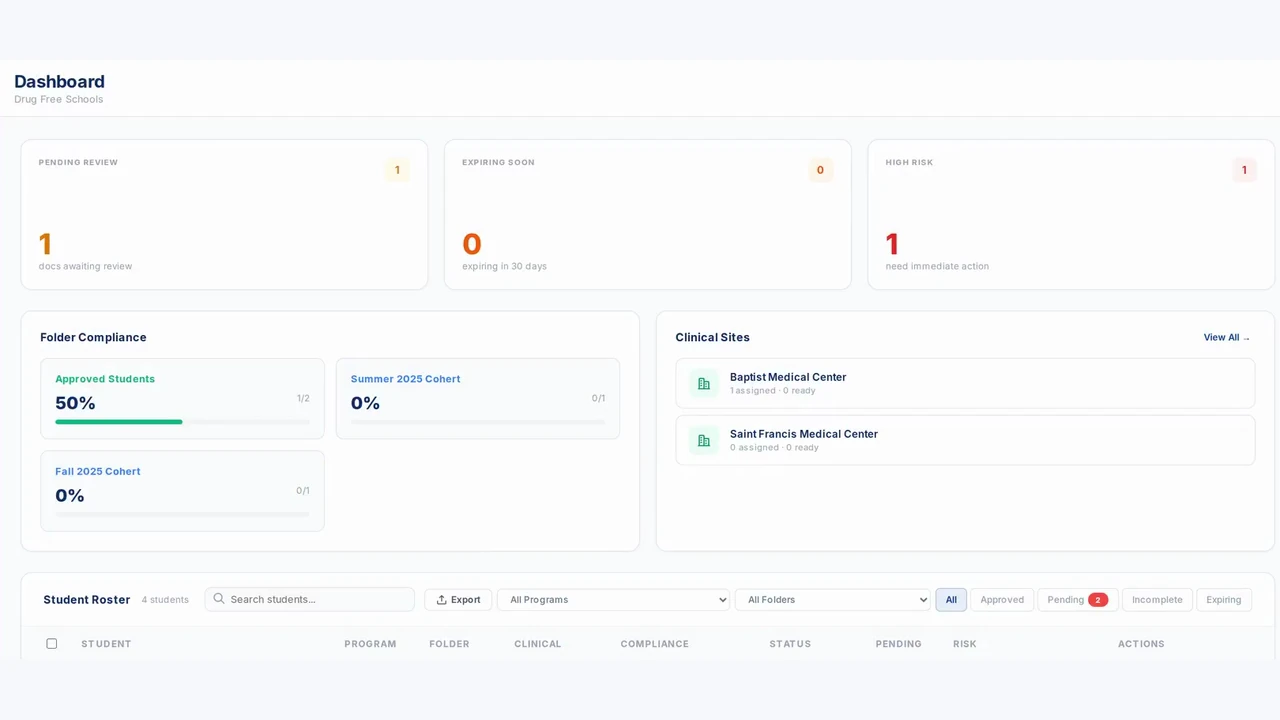Click the STATUS column header
The image size is (1280, 720).
point(790,644)
